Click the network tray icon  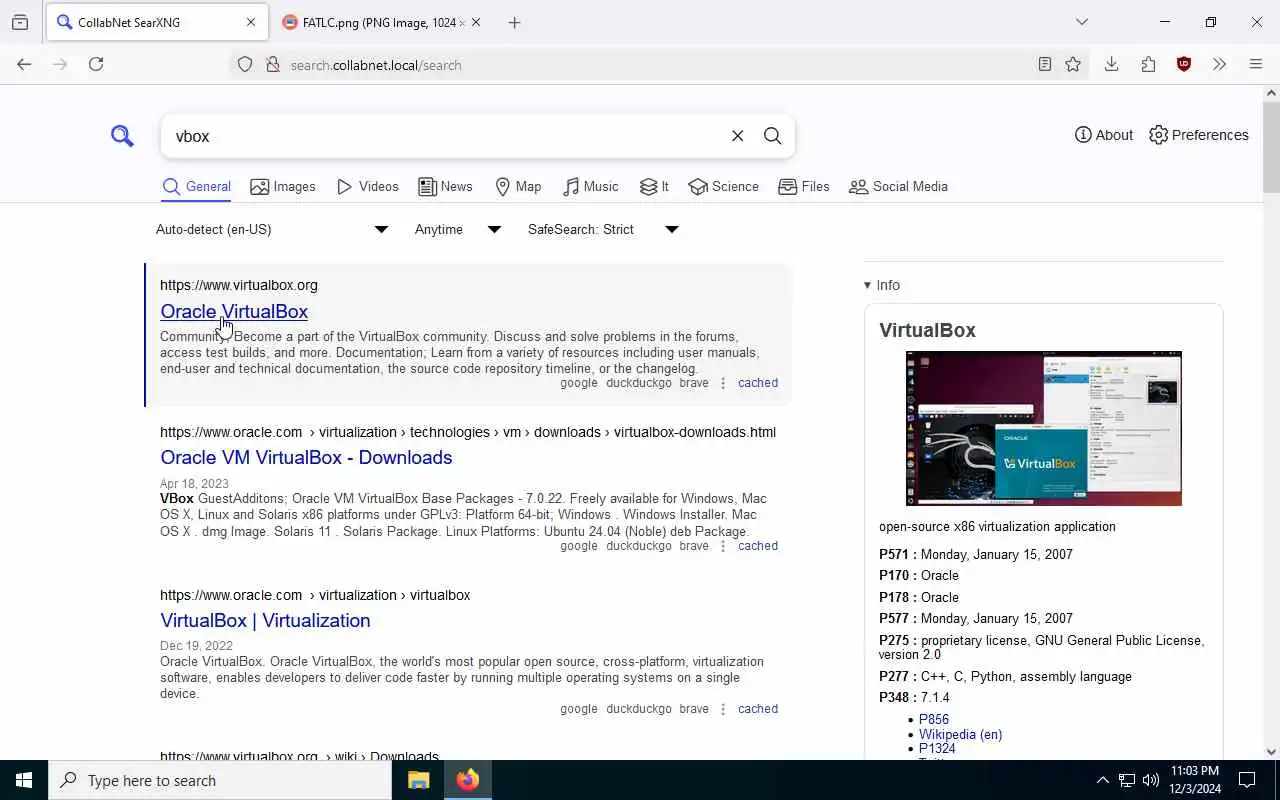click(1127, 780)
